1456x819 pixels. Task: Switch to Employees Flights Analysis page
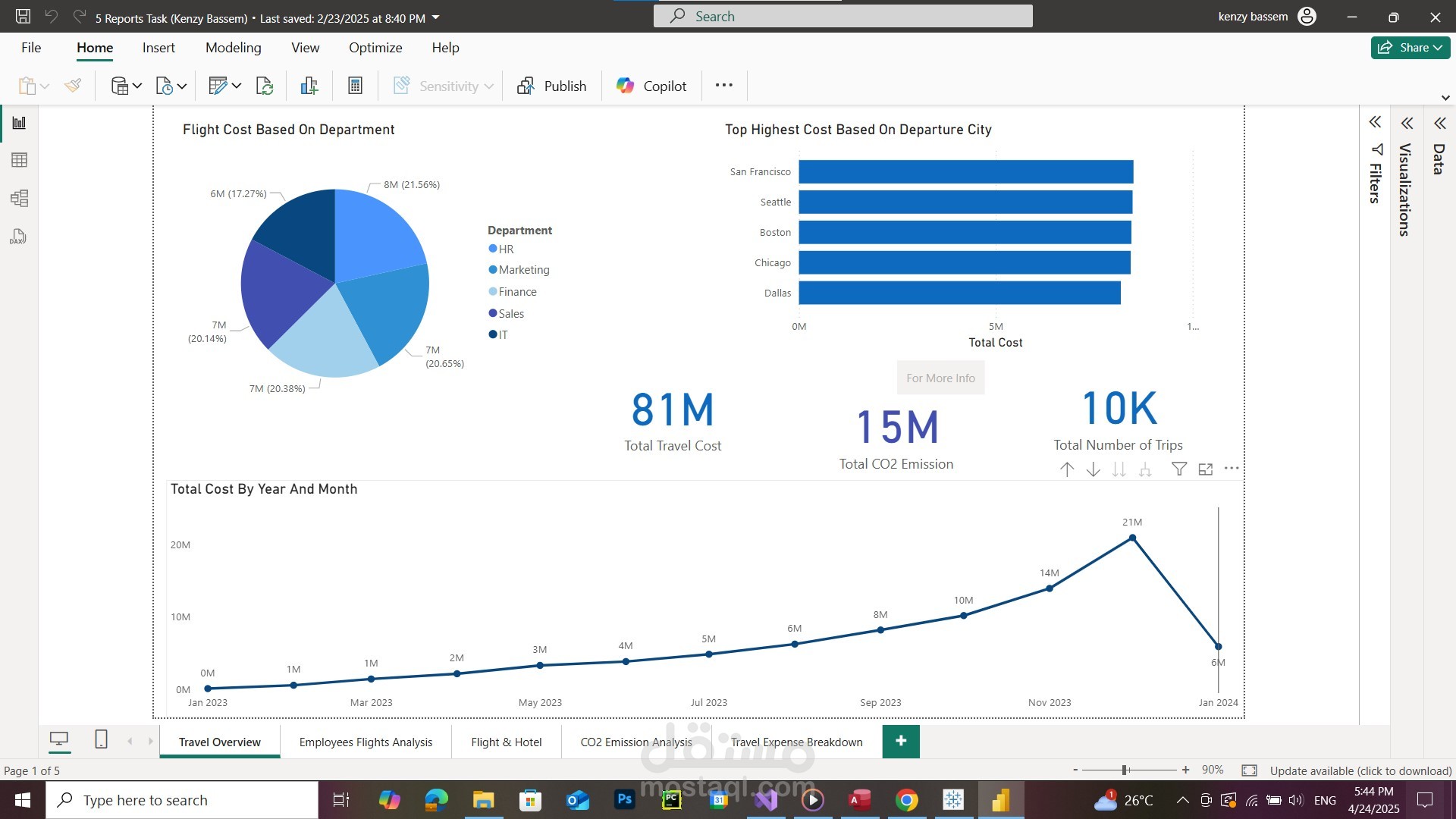point(366,742)
